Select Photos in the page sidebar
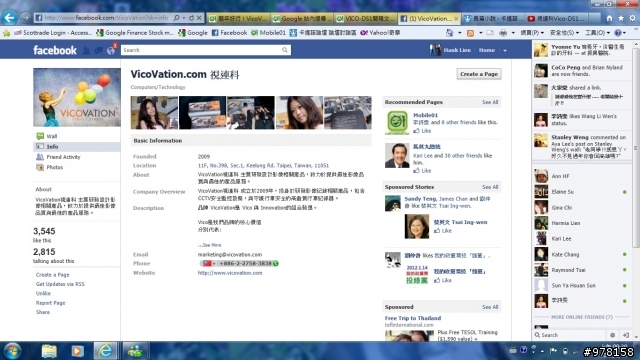The image size is (640, 360). click(55, 167)
